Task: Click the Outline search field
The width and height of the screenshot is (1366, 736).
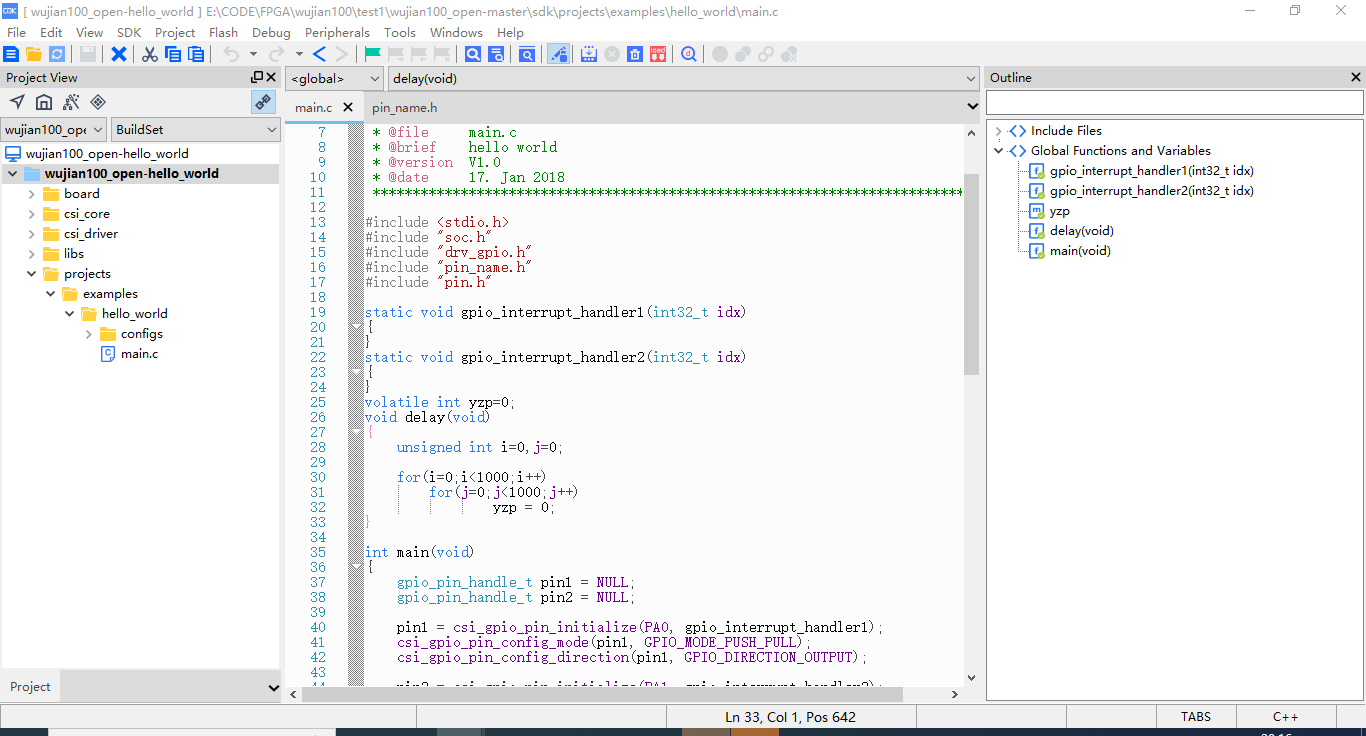Action: 1174,103
